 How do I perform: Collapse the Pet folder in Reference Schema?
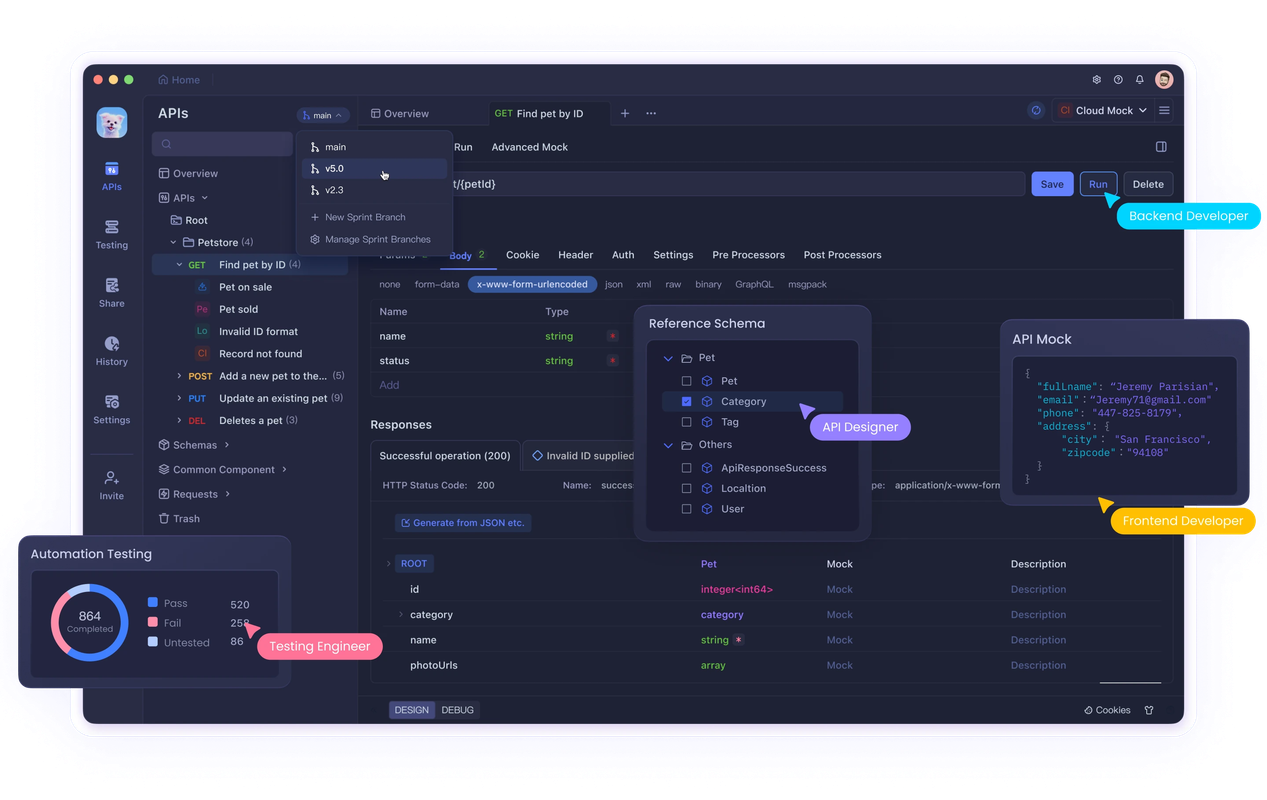[668, 358]
